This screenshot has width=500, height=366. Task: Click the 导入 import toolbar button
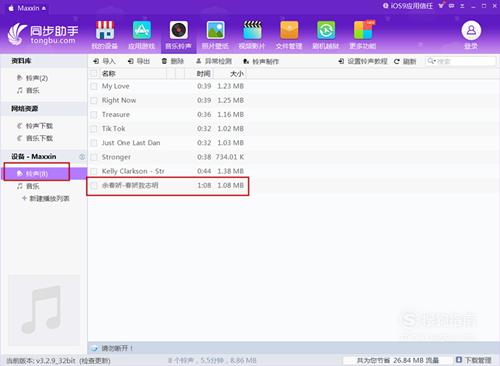point(104,61)
